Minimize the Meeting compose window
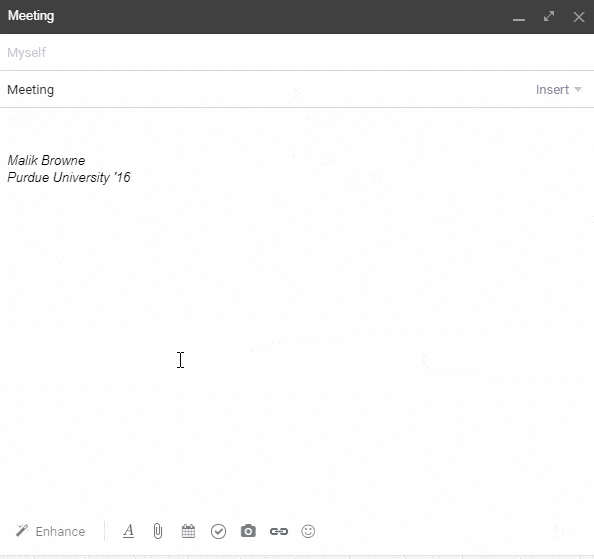Viewport: 594px width, 559px height. coord(519,19)
